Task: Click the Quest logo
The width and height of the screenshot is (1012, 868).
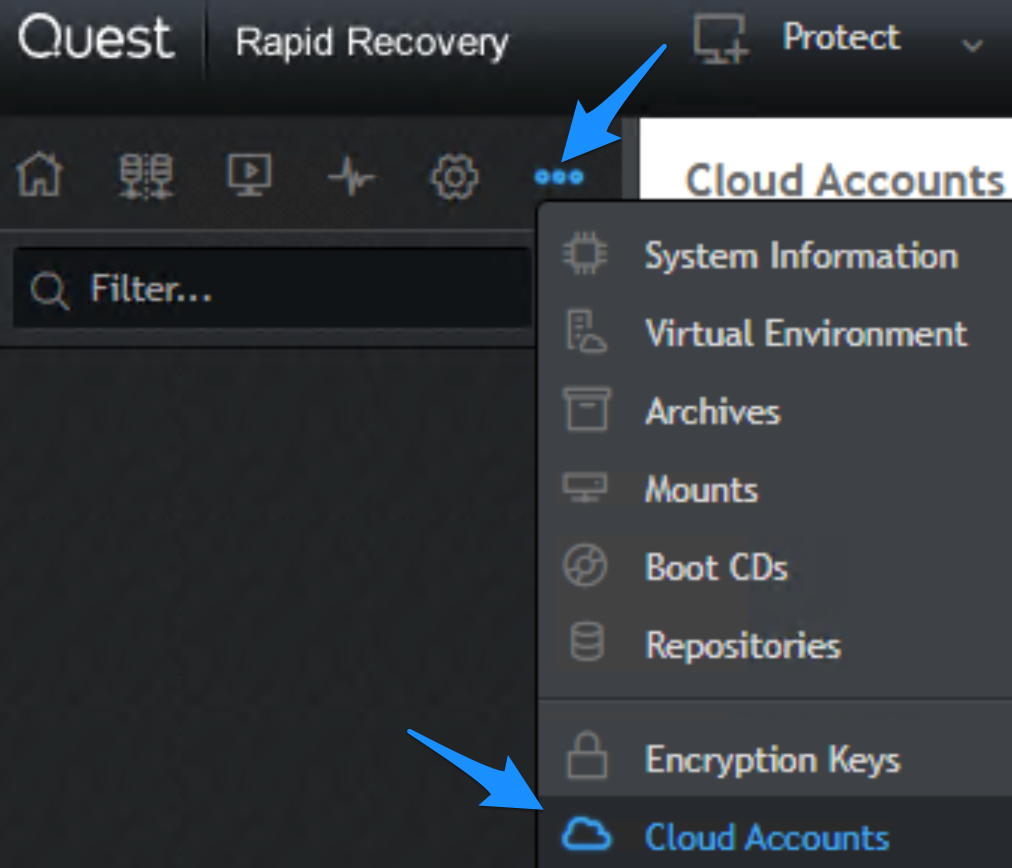Action: [96, 37]
